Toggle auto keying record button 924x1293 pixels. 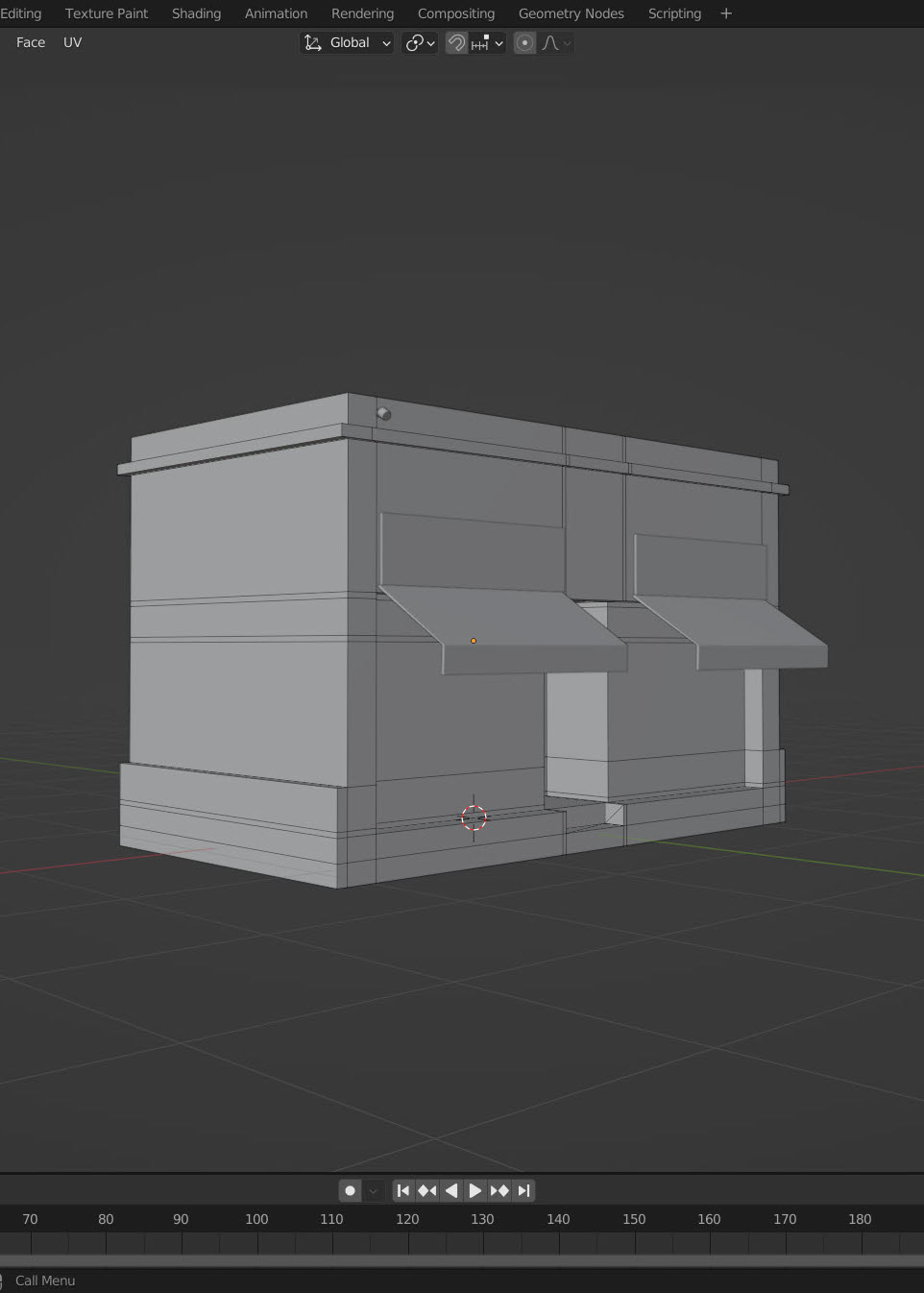(350, 1190)
